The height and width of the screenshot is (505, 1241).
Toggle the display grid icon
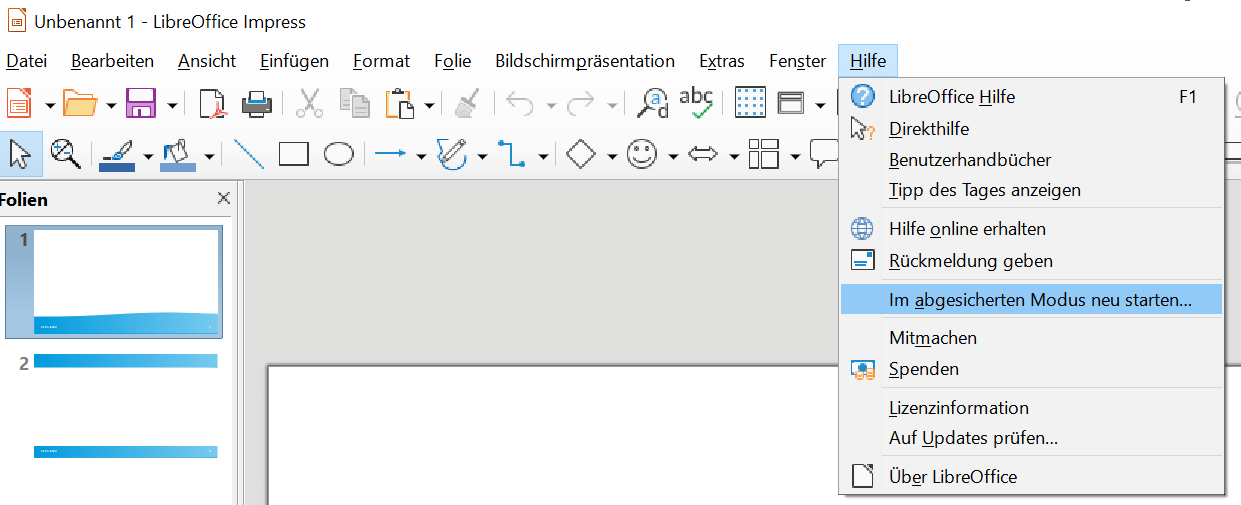point(751,103)
